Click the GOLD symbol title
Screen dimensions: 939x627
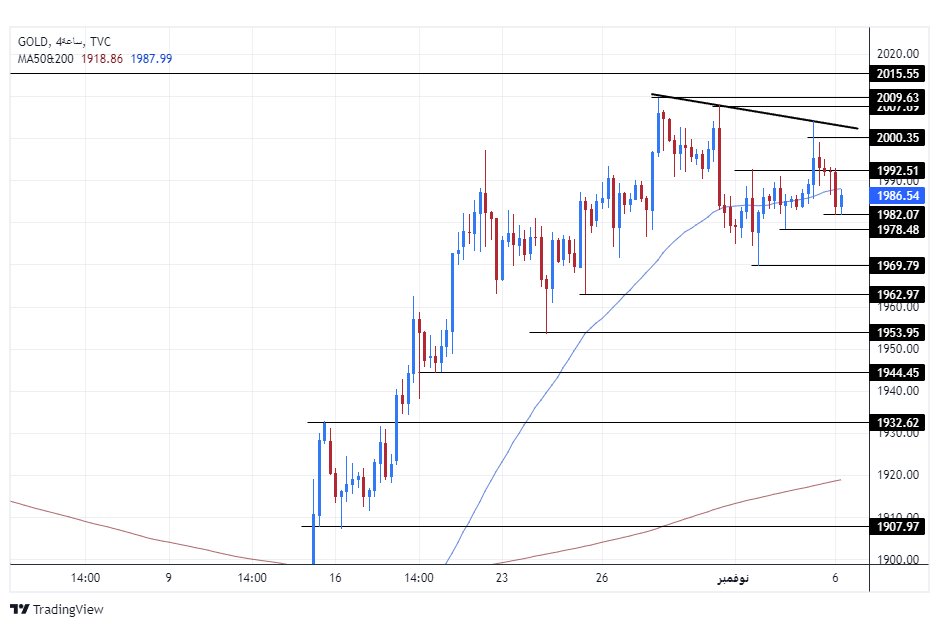(33, 41)
